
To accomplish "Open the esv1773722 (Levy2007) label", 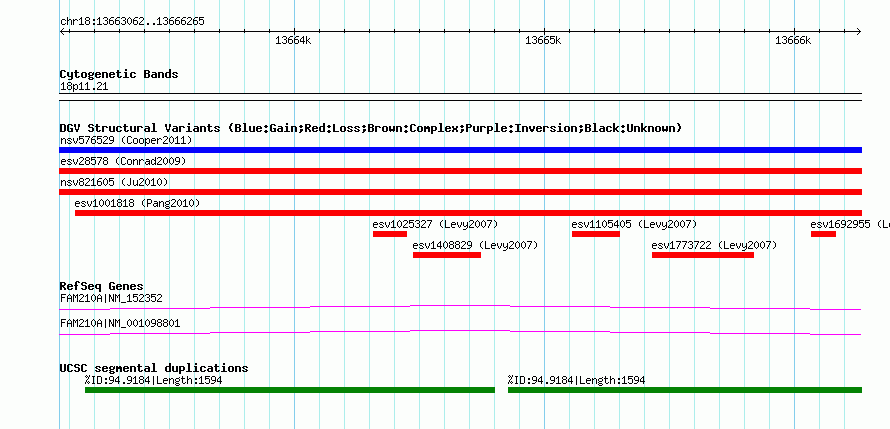I will (714, 245).
